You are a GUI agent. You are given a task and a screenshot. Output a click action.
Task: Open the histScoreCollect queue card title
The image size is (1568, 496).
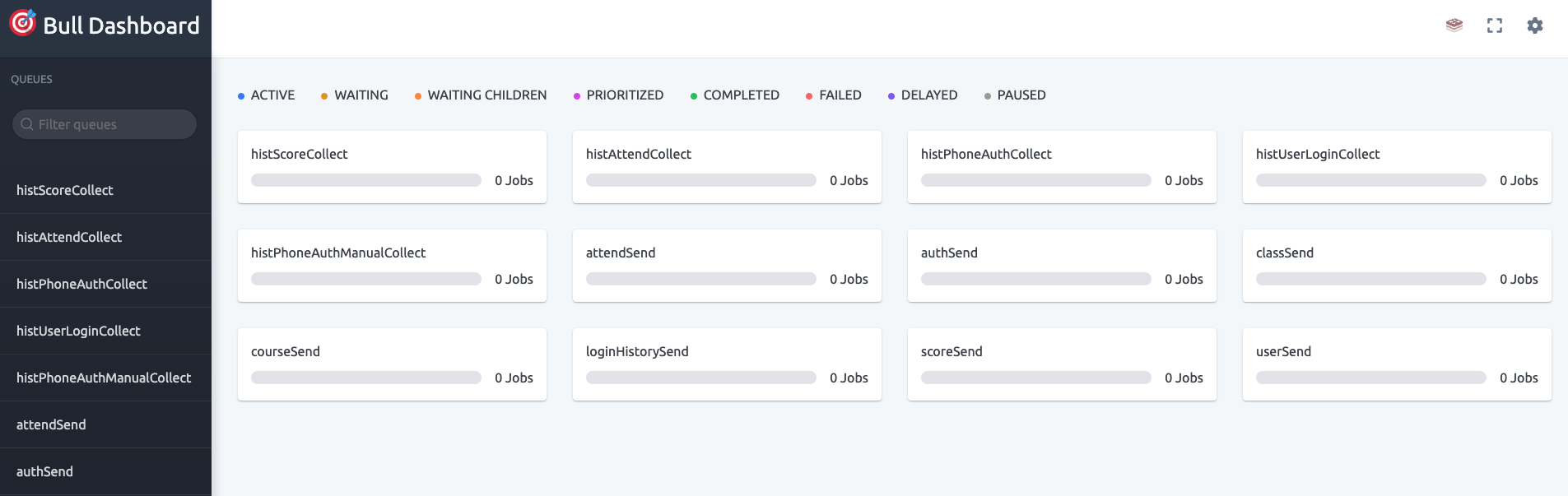click(x=300, y=154)
